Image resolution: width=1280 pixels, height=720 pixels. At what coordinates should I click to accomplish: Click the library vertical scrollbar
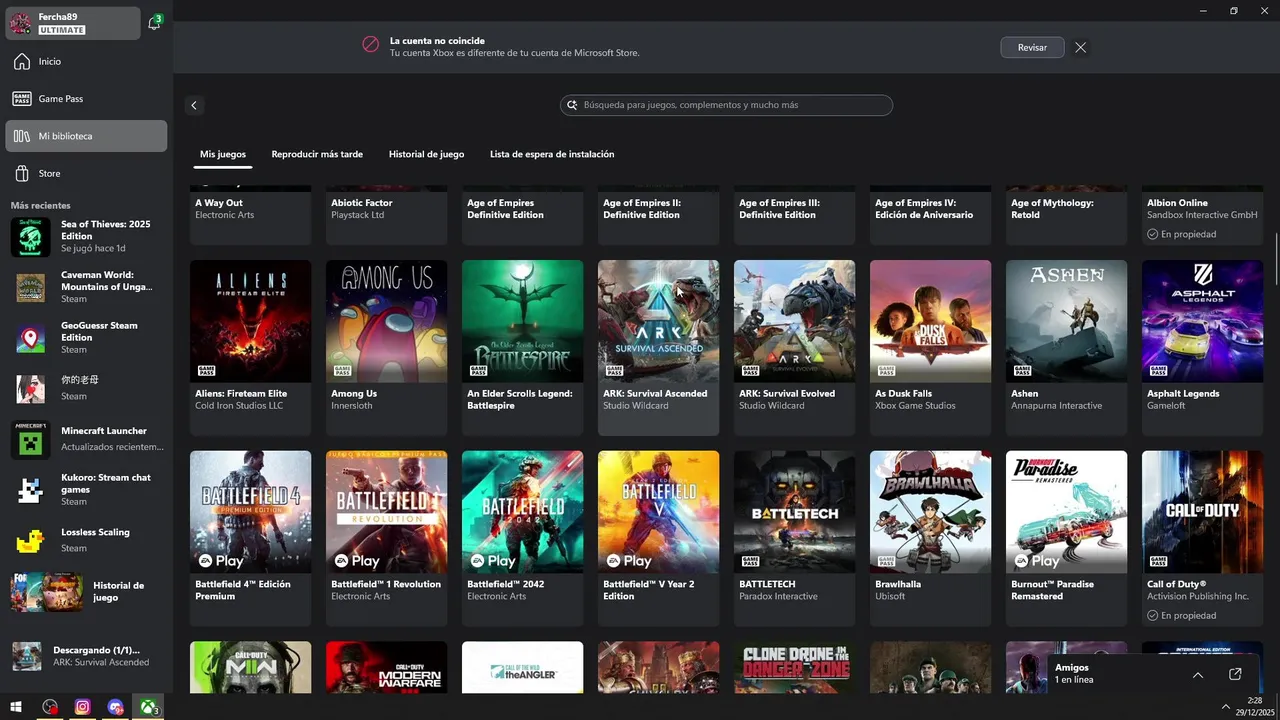point(1276,257)
